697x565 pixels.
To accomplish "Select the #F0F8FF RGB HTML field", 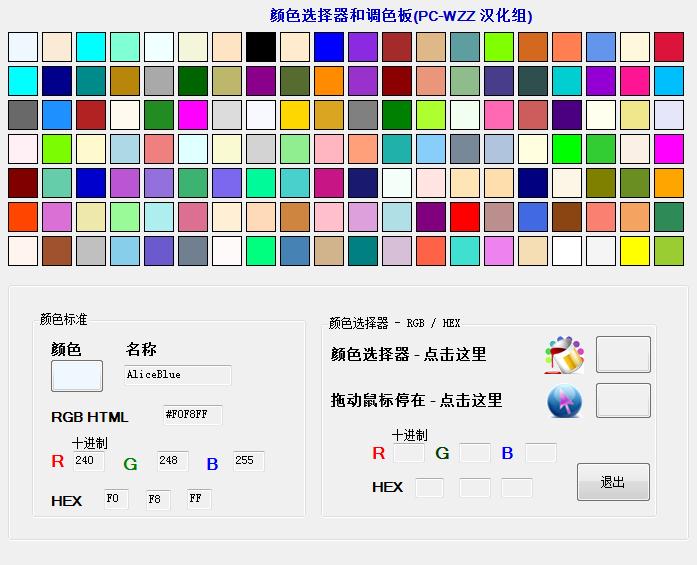I will point(192,415).
